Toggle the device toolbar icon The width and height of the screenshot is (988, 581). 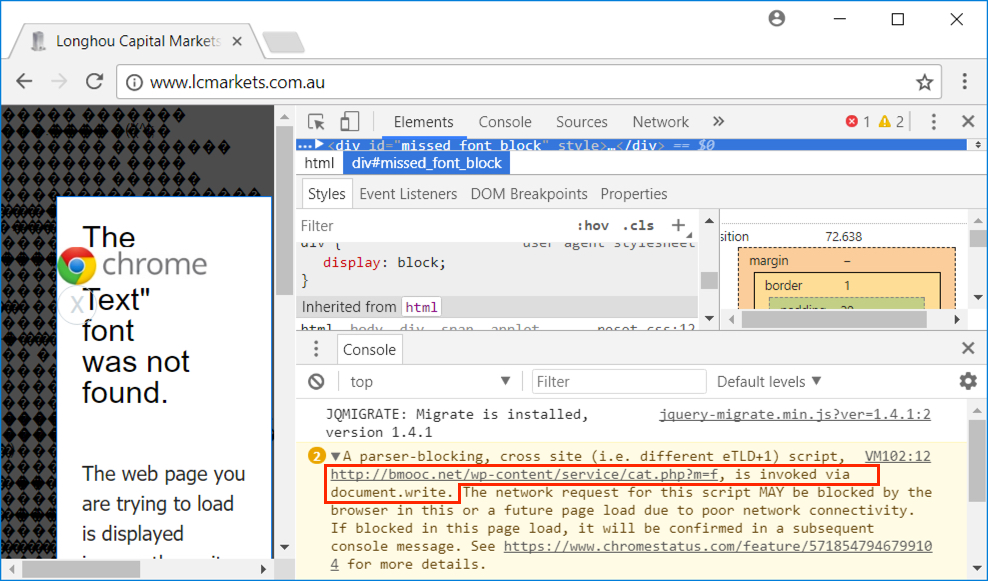349,122
